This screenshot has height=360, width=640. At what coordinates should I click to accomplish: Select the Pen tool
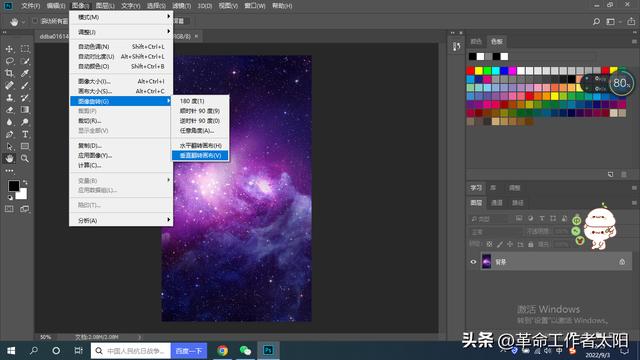tap(9, 134)
